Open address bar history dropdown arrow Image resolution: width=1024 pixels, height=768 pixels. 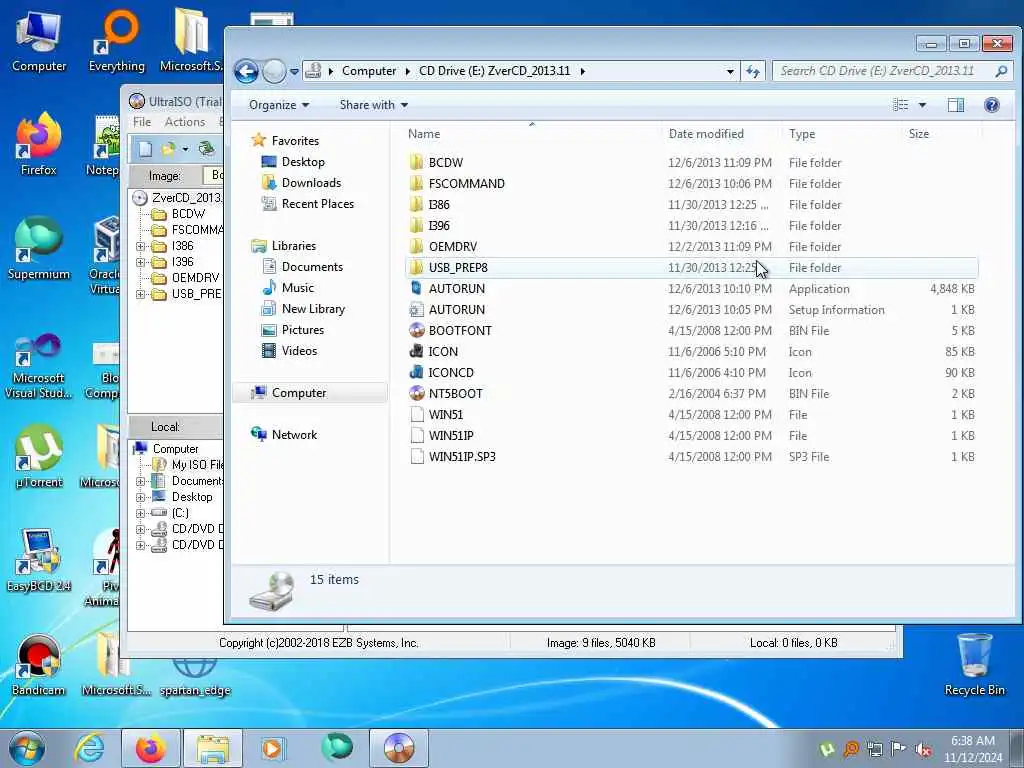730,71
